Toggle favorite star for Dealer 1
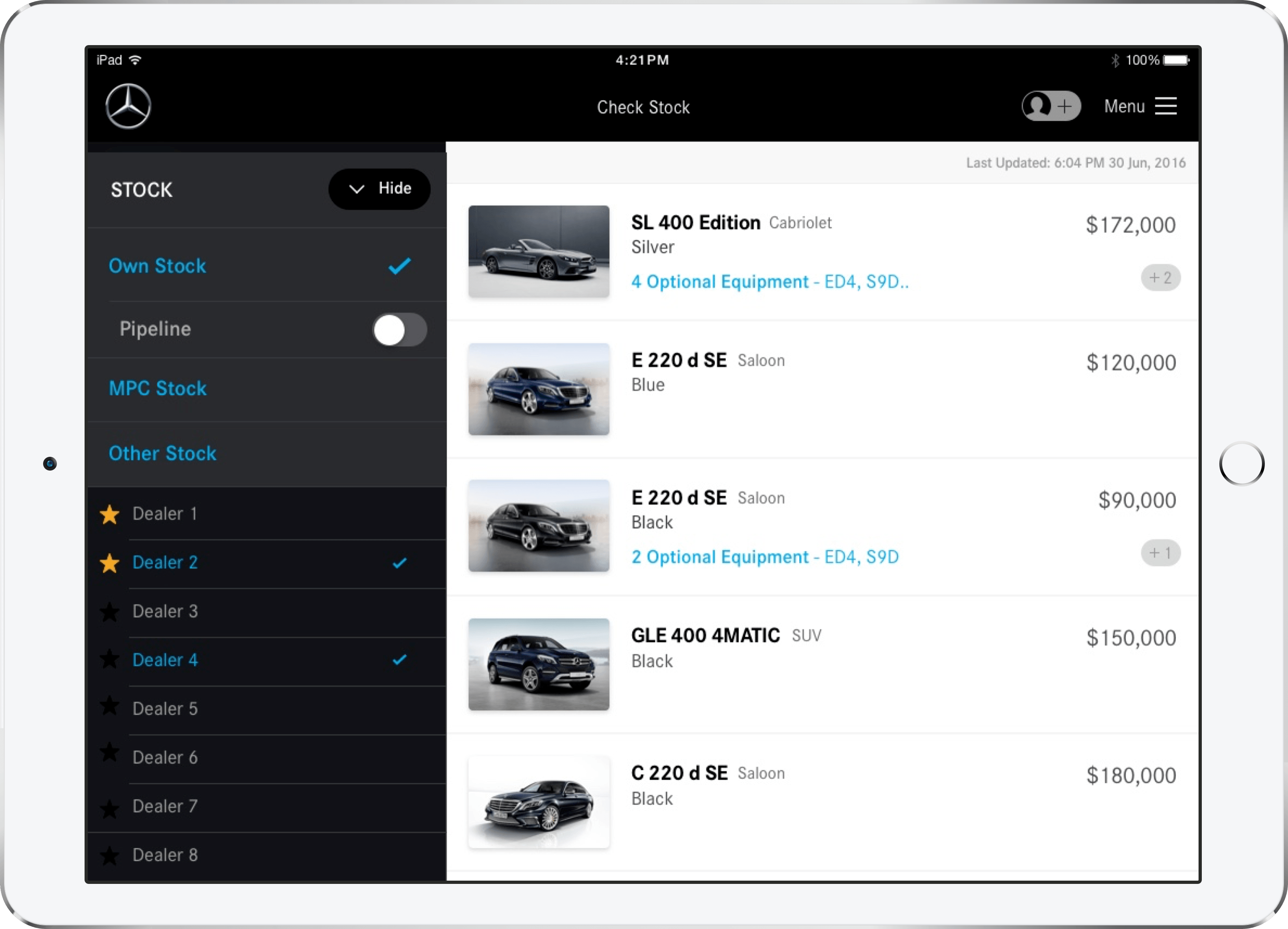 click(x=110, y=514)
